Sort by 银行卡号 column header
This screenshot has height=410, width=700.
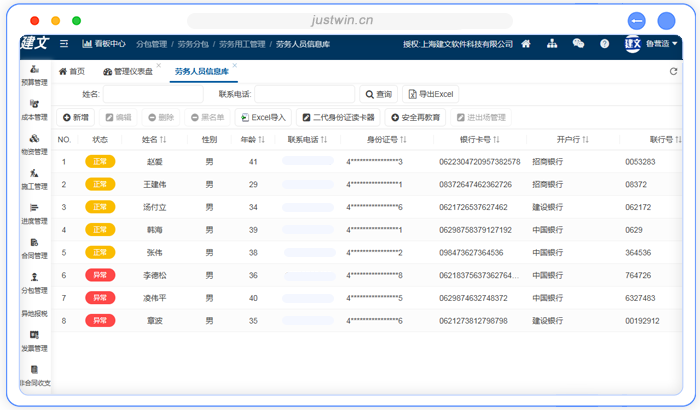[480, 140]
